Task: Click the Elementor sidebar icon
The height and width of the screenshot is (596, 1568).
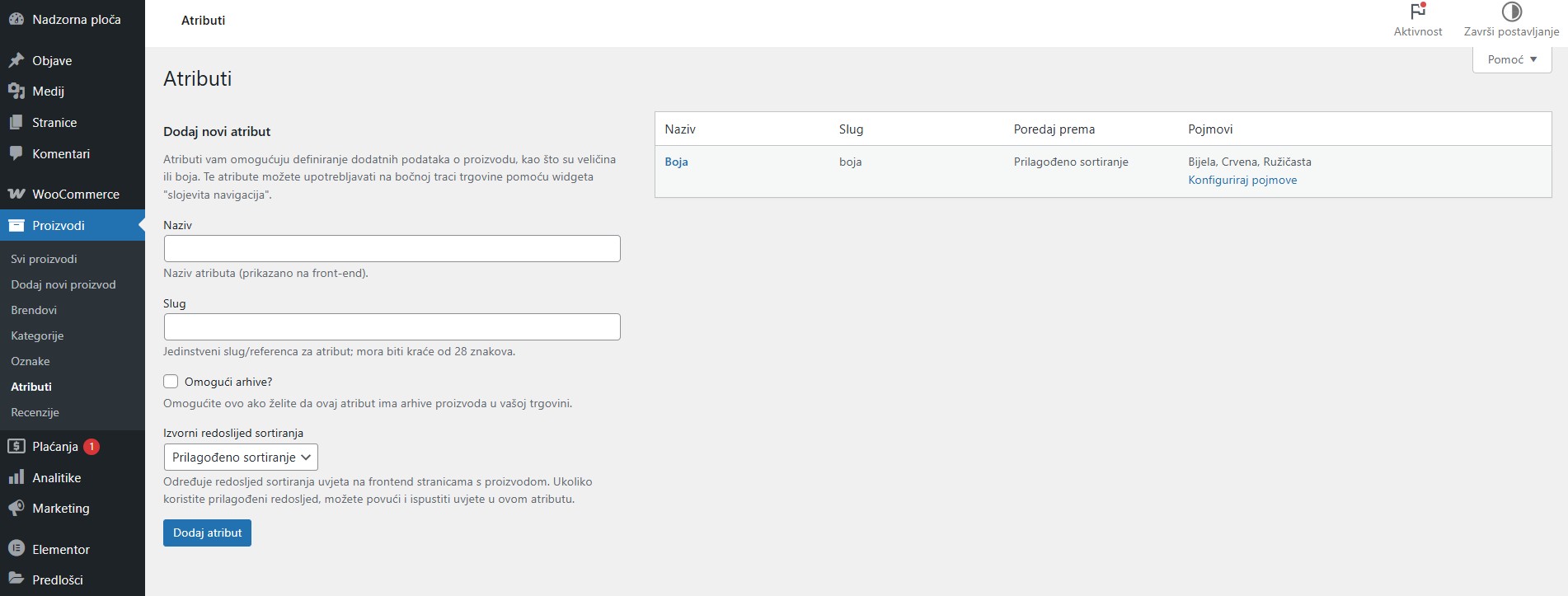Action: [16, 549]
